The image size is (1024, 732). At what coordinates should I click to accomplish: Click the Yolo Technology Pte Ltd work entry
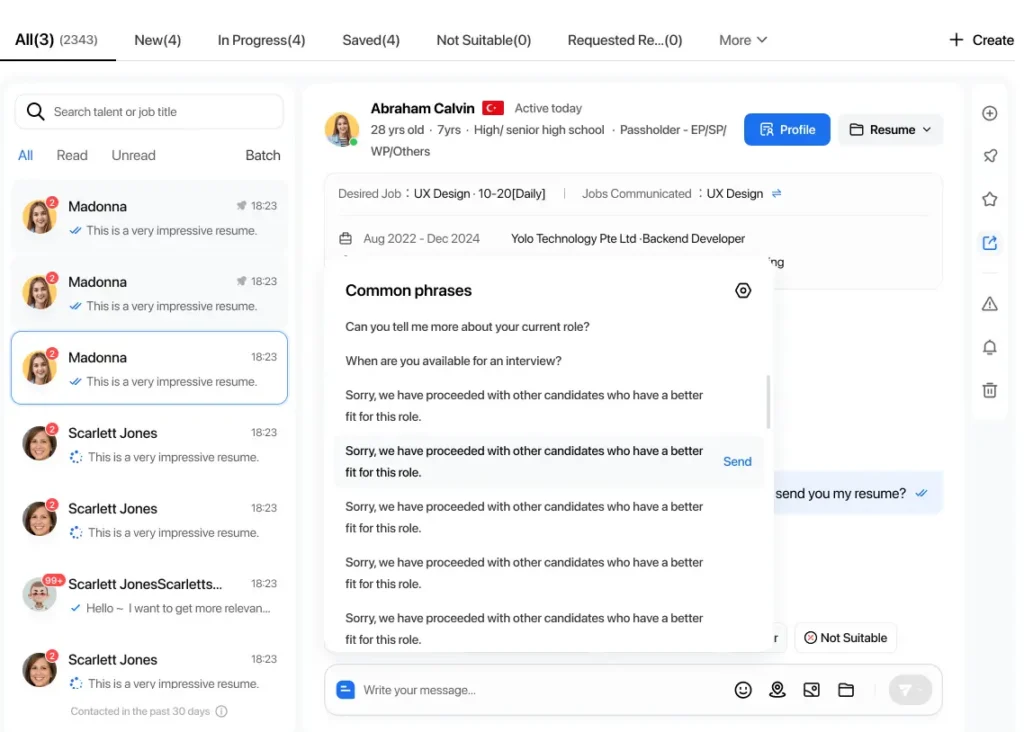point(628,238)
